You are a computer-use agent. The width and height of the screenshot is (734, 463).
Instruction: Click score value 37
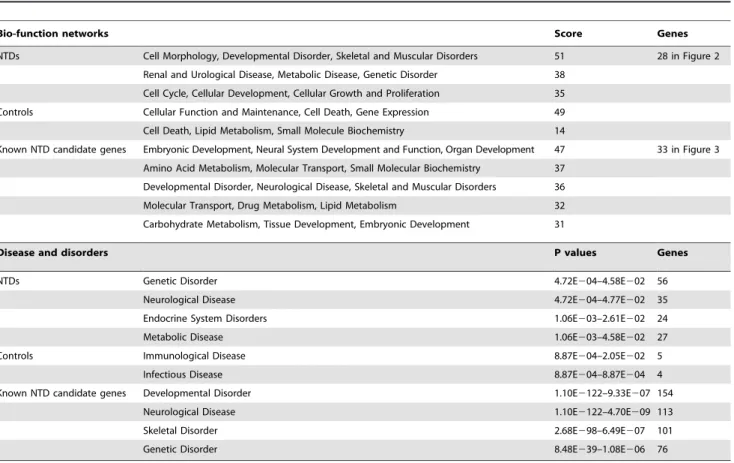click(559, 169)
